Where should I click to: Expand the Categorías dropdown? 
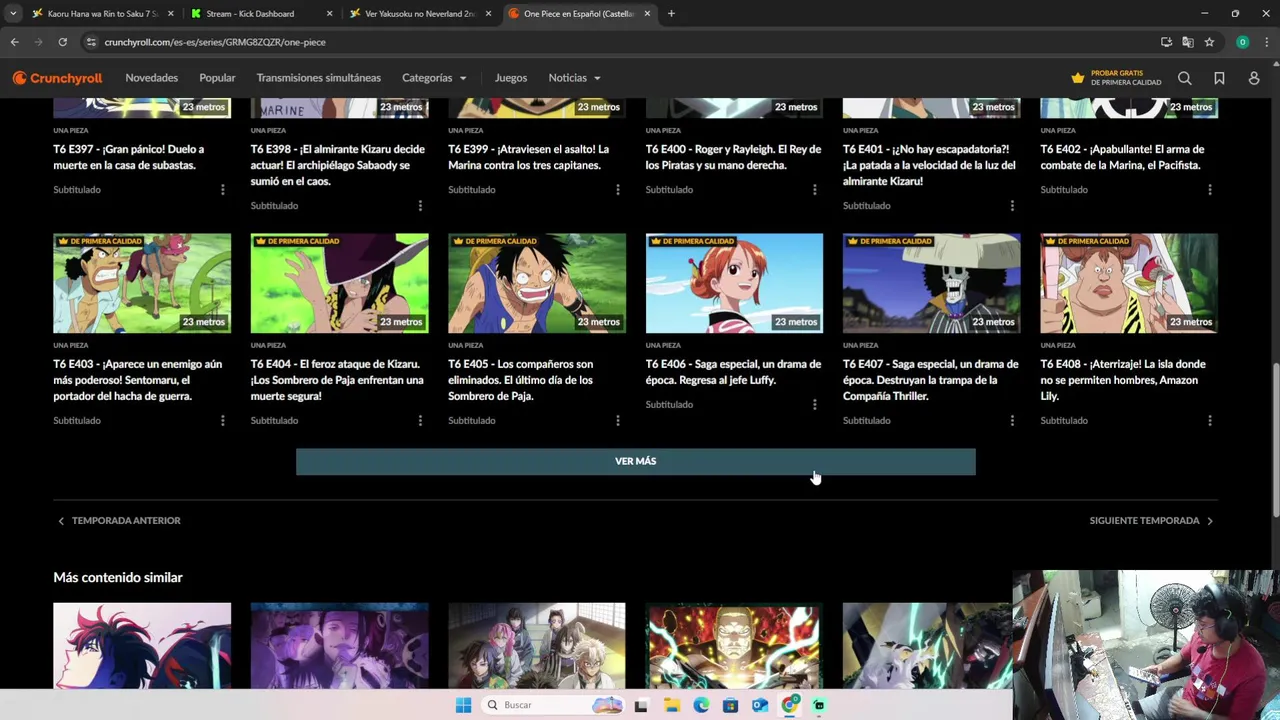tap(434, 78)
